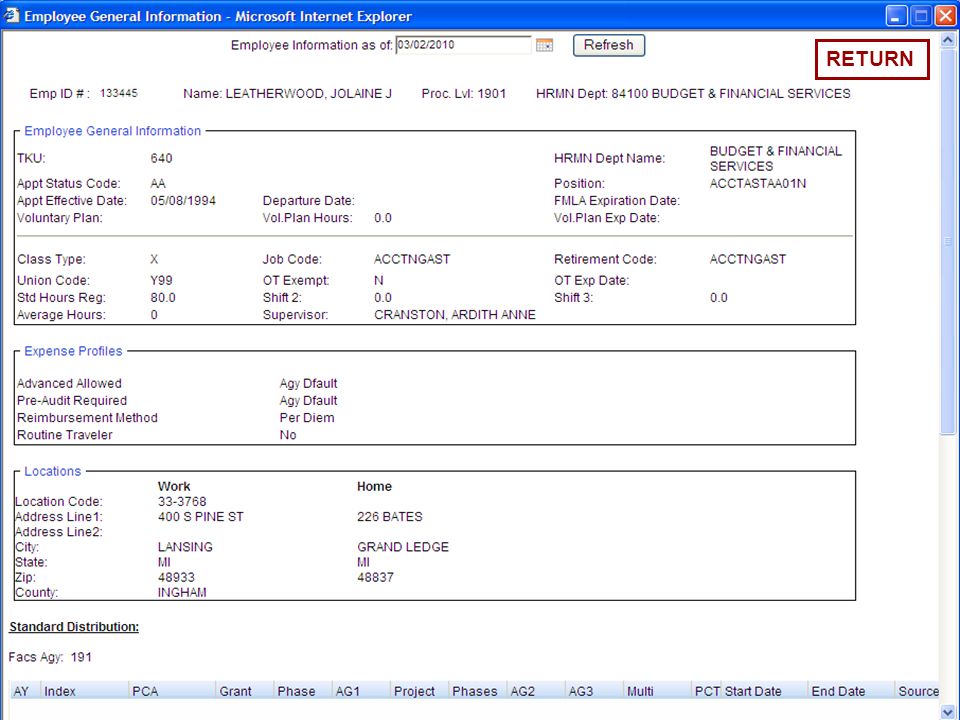Screen dimensions: 960x720
Task: Click the Phase column header
Action: click(302, 691)
